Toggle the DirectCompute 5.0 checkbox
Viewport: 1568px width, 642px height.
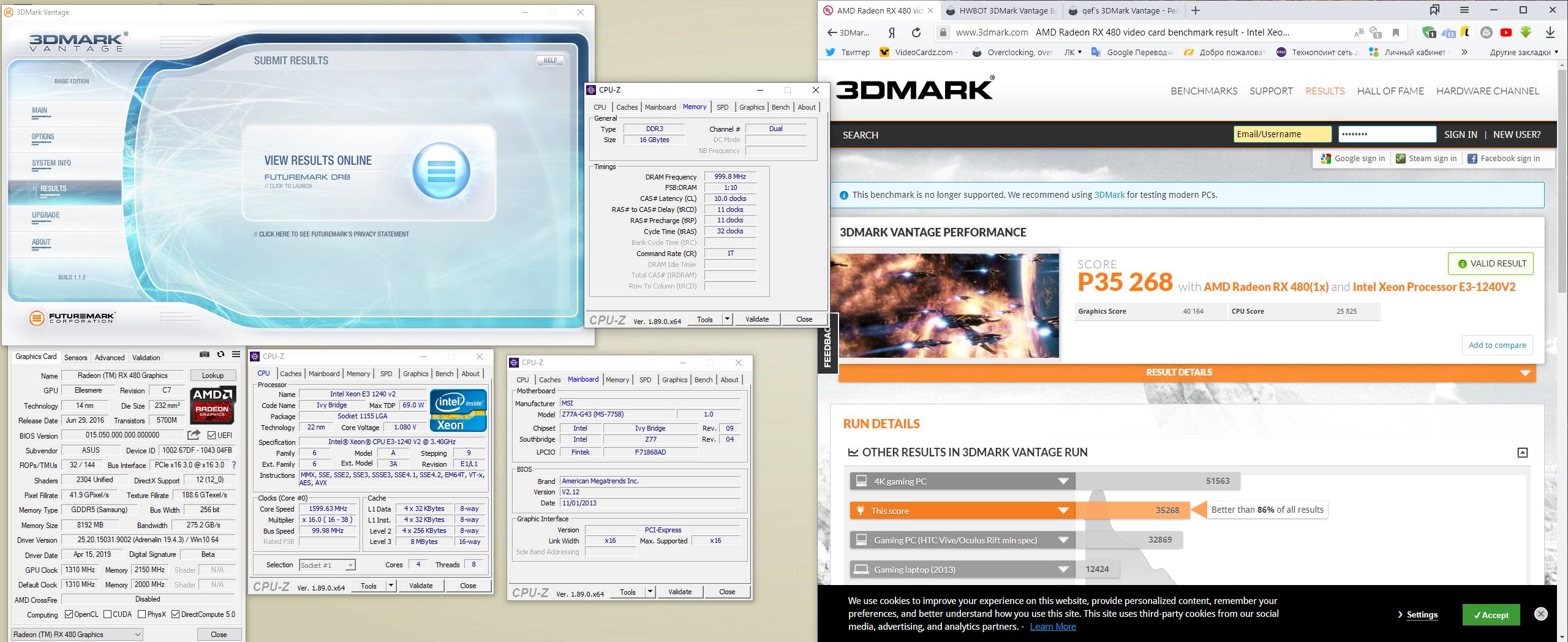[175, 614]
